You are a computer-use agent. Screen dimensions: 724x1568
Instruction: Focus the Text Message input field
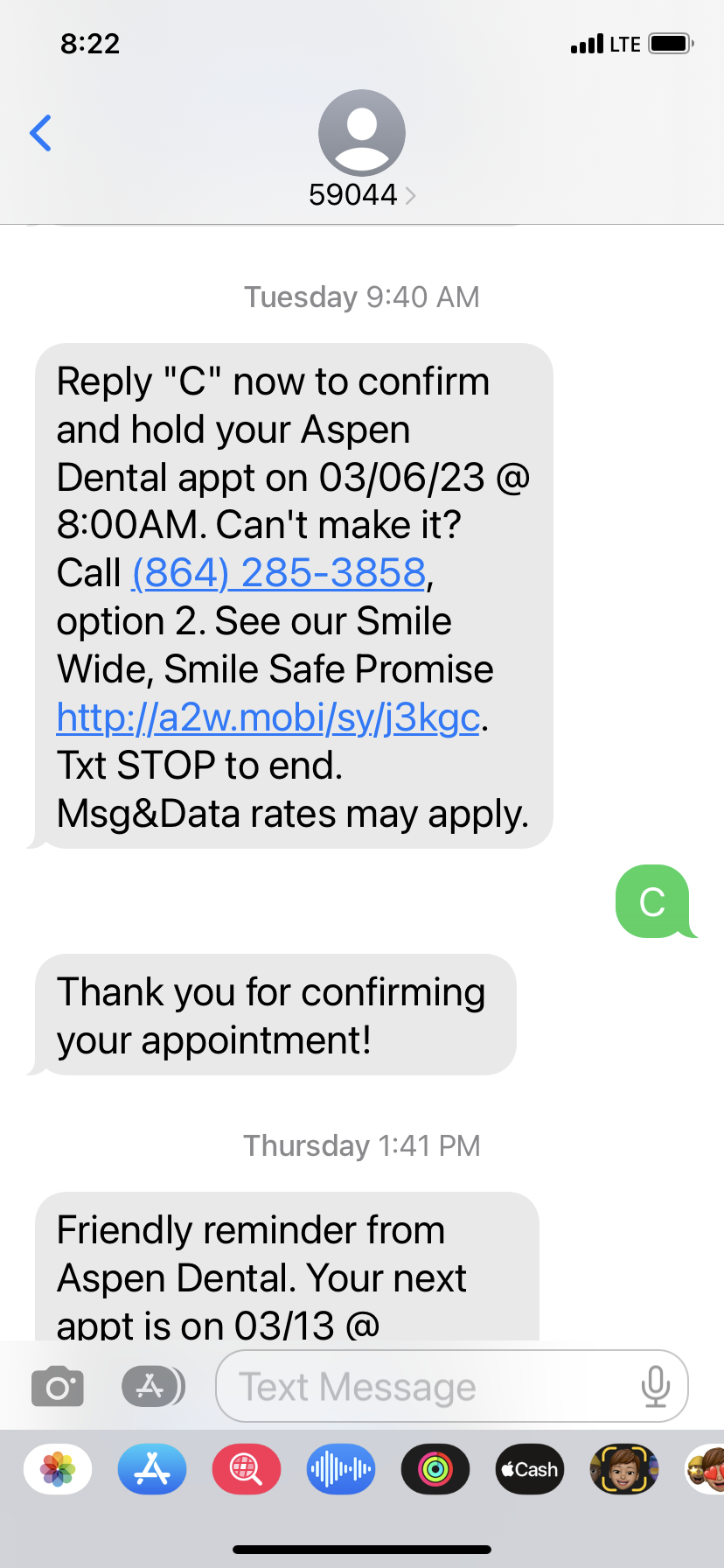click(x=428, y=1387)
